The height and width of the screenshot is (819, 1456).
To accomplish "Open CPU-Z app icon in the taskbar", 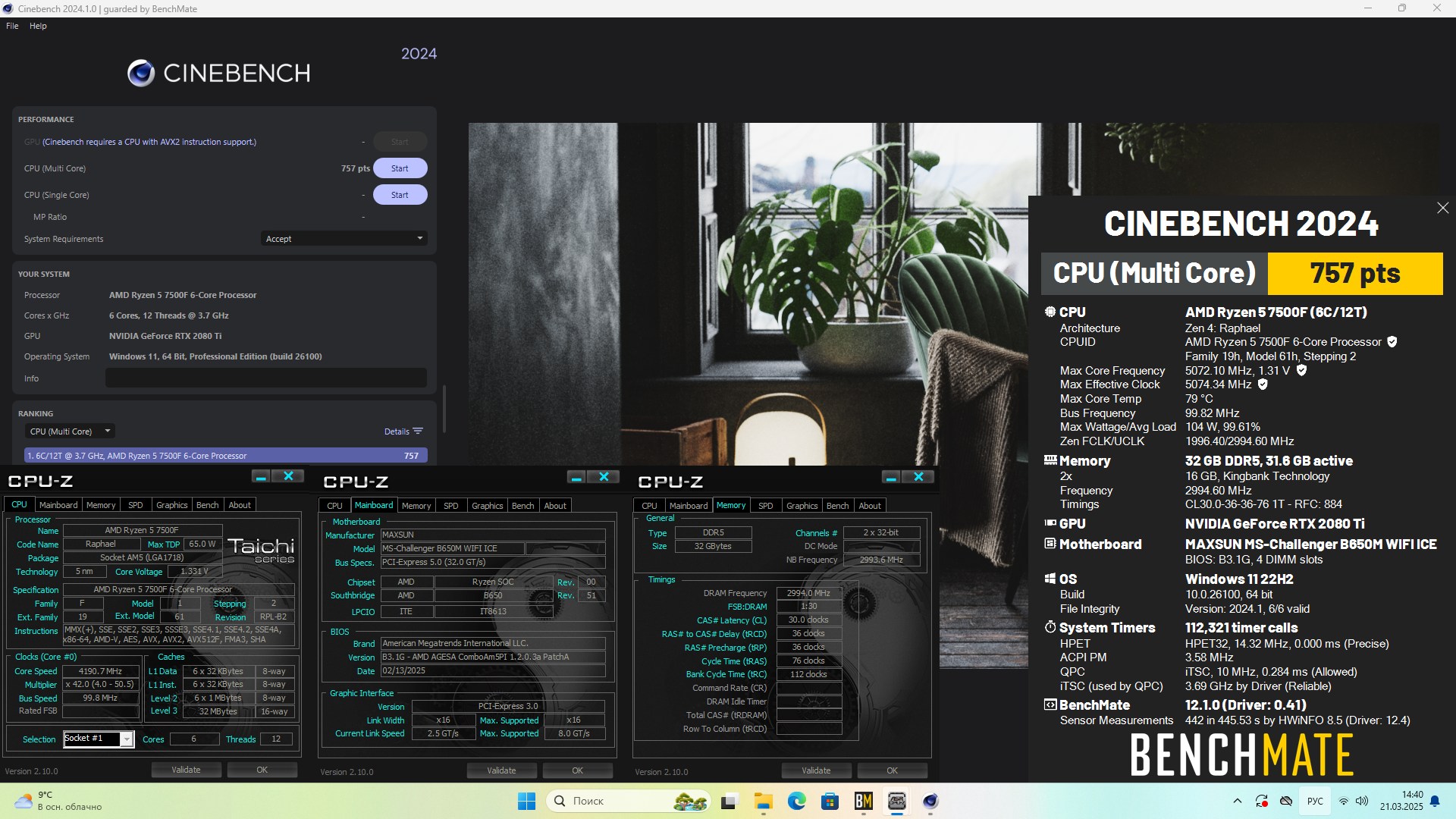I will 896,801.
